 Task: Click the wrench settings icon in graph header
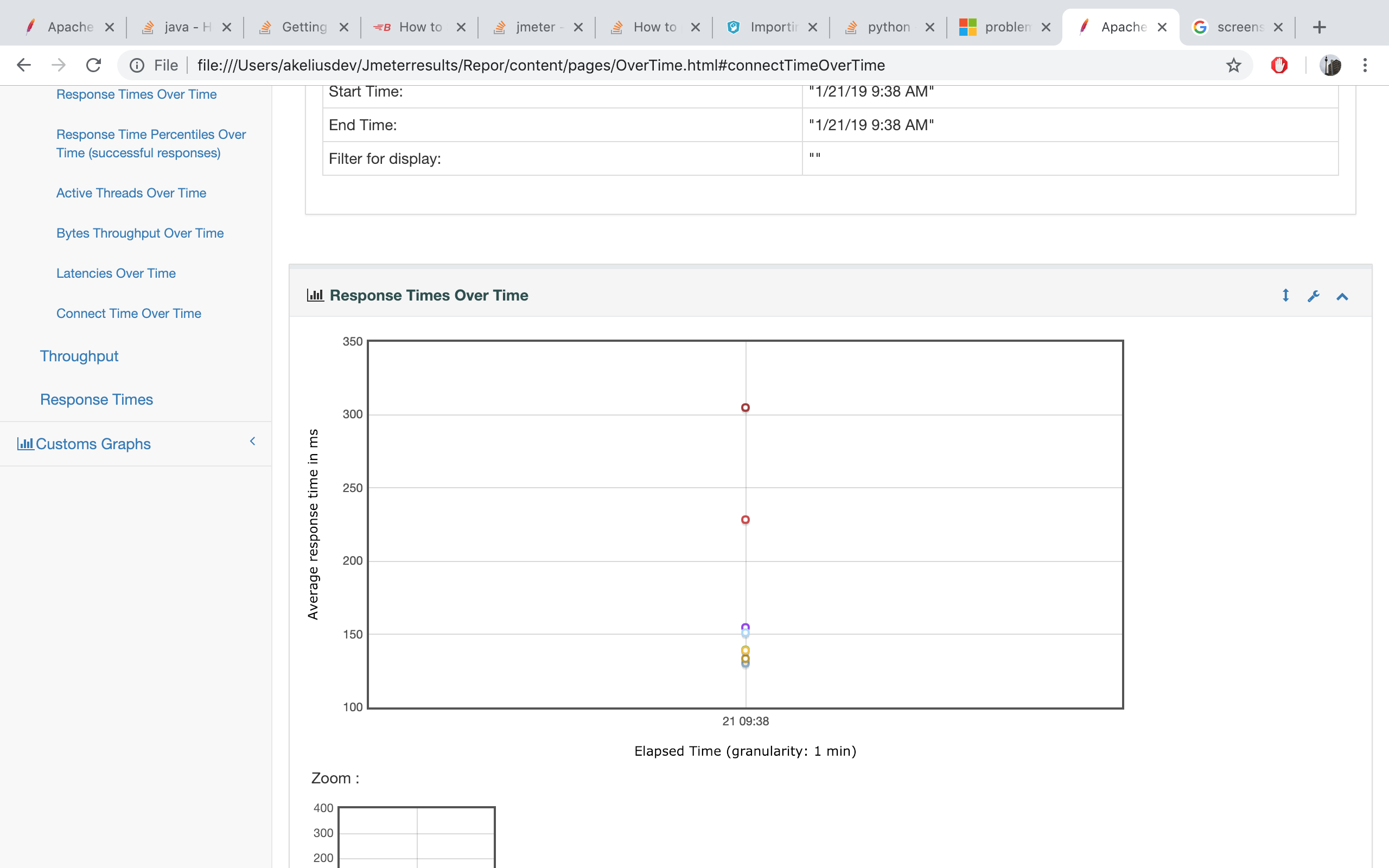tap(1313, 296)
